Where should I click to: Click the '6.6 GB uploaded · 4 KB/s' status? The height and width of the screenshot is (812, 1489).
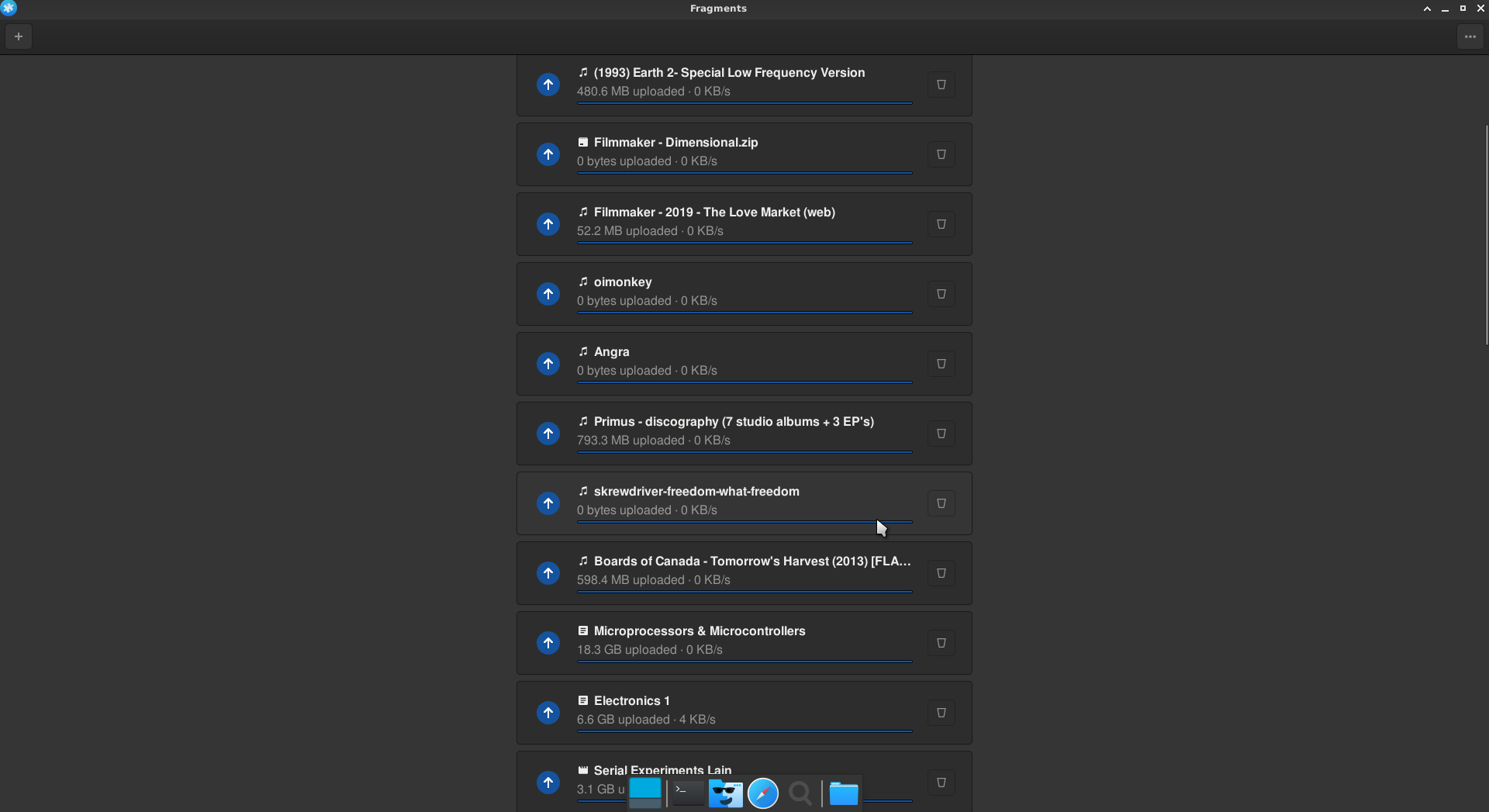click(646, 720)
